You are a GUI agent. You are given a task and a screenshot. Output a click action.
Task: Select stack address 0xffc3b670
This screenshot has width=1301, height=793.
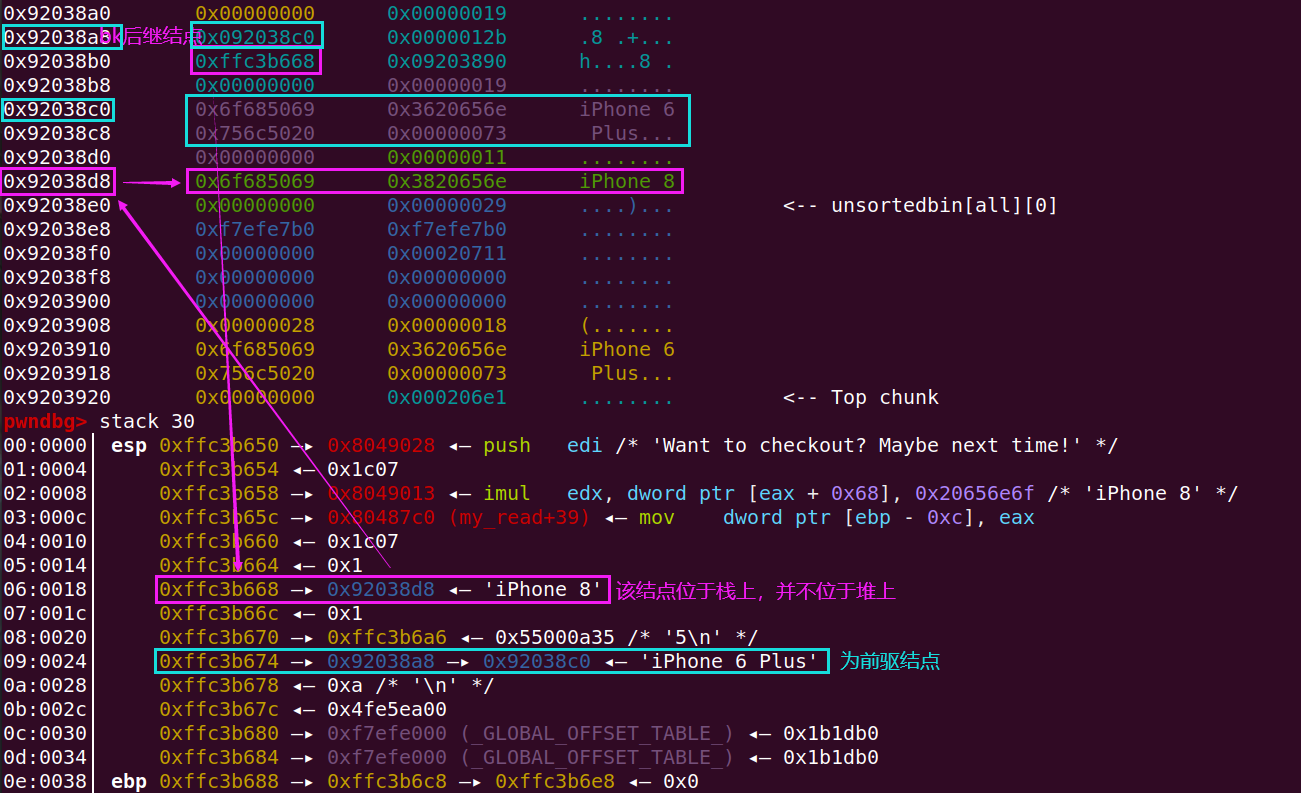pyautogui.click(x=219, y=638)
